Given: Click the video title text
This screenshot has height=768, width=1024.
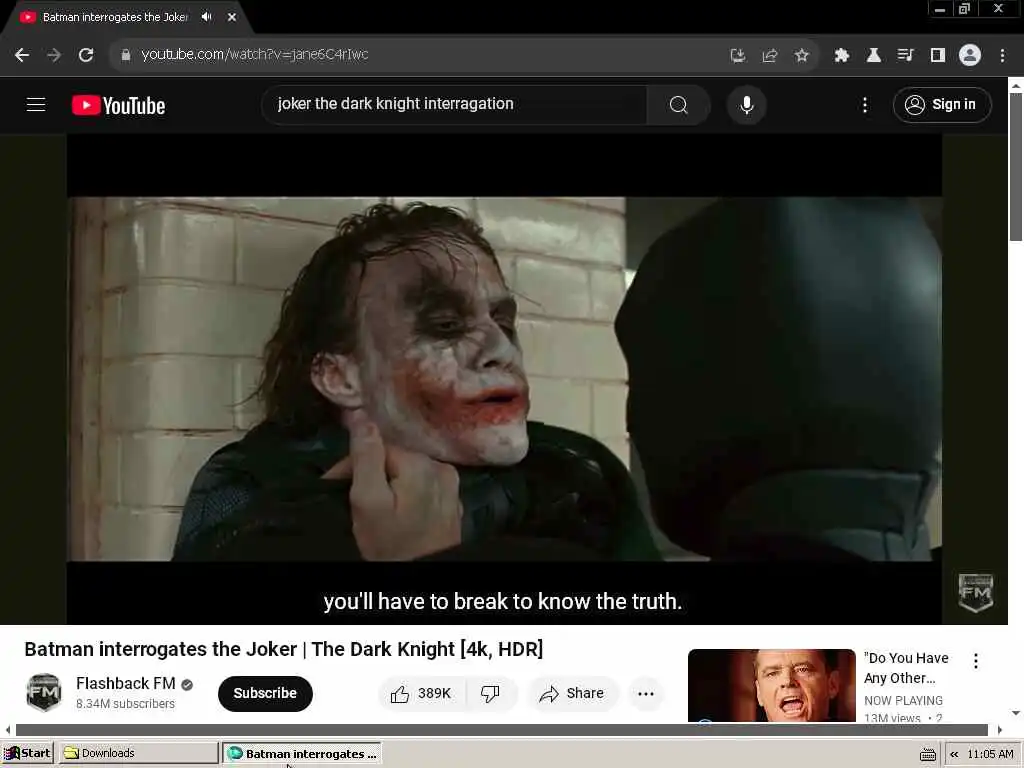Looking at the screenshot, I should 283,649.
